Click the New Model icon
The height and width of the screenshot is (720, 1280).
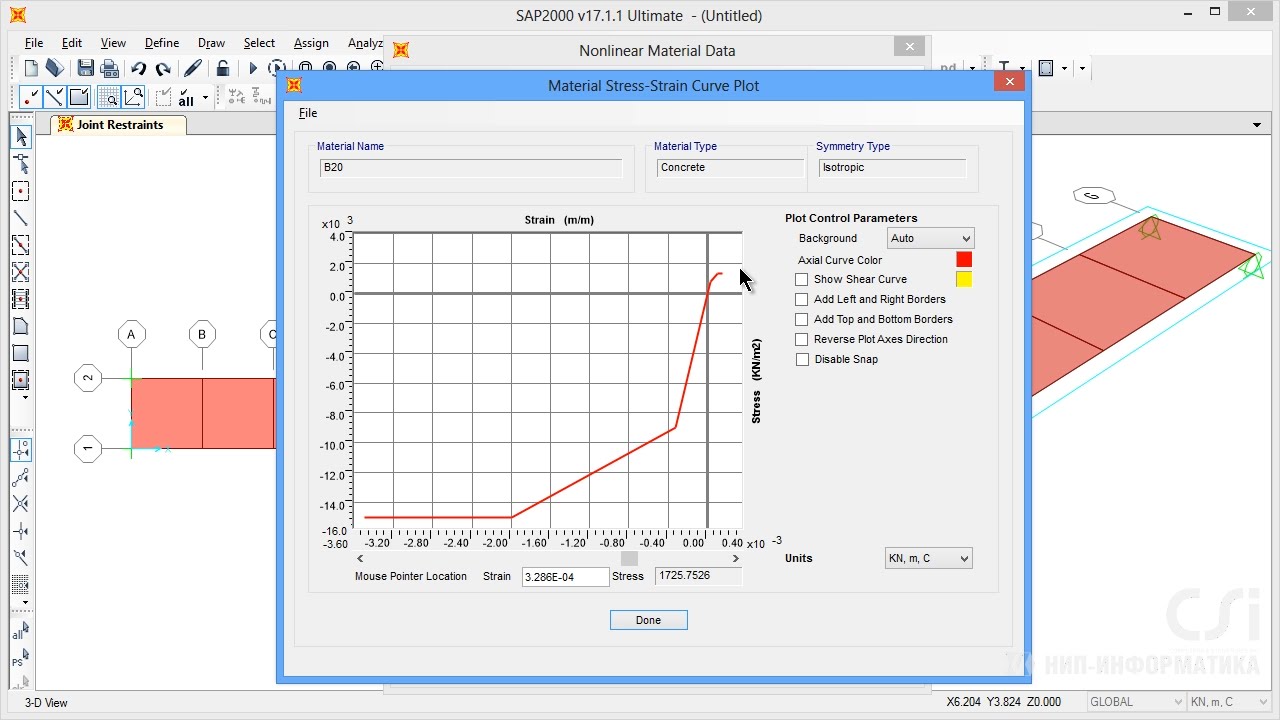coord(31,68)
